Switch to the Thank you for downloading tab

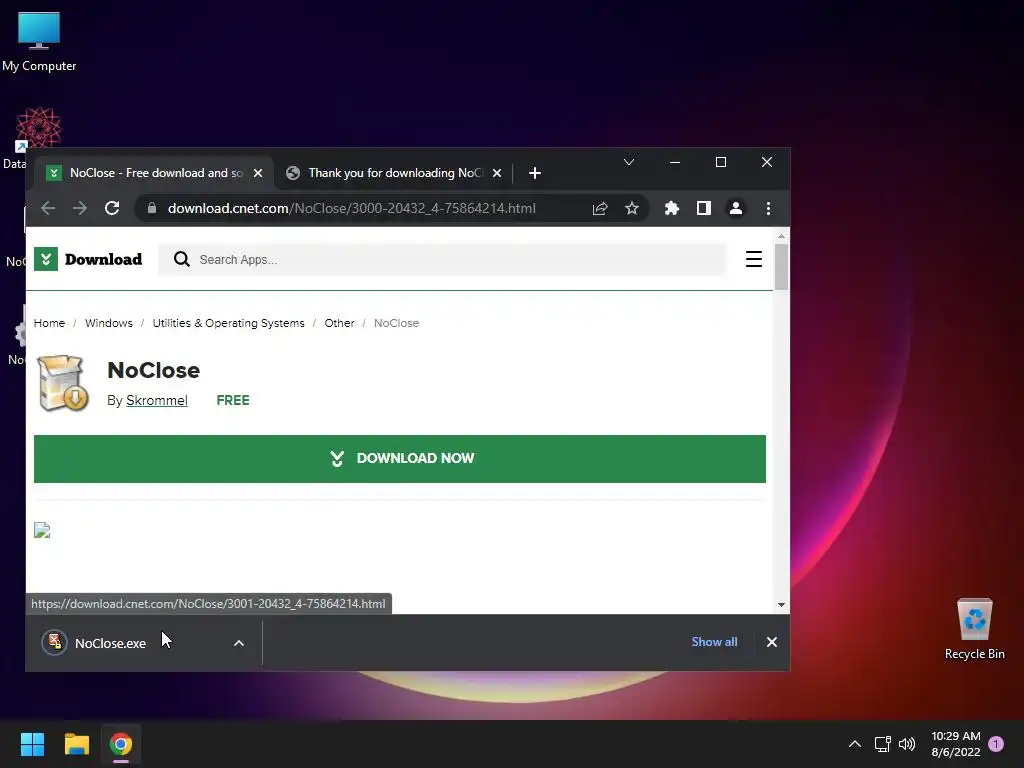tap(394, 173)
